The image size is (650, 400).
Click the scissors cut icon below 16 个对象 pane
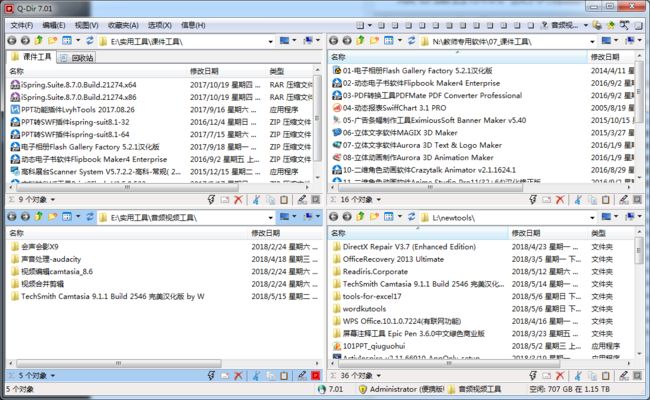pyautogui.click(x=578, y=200)
